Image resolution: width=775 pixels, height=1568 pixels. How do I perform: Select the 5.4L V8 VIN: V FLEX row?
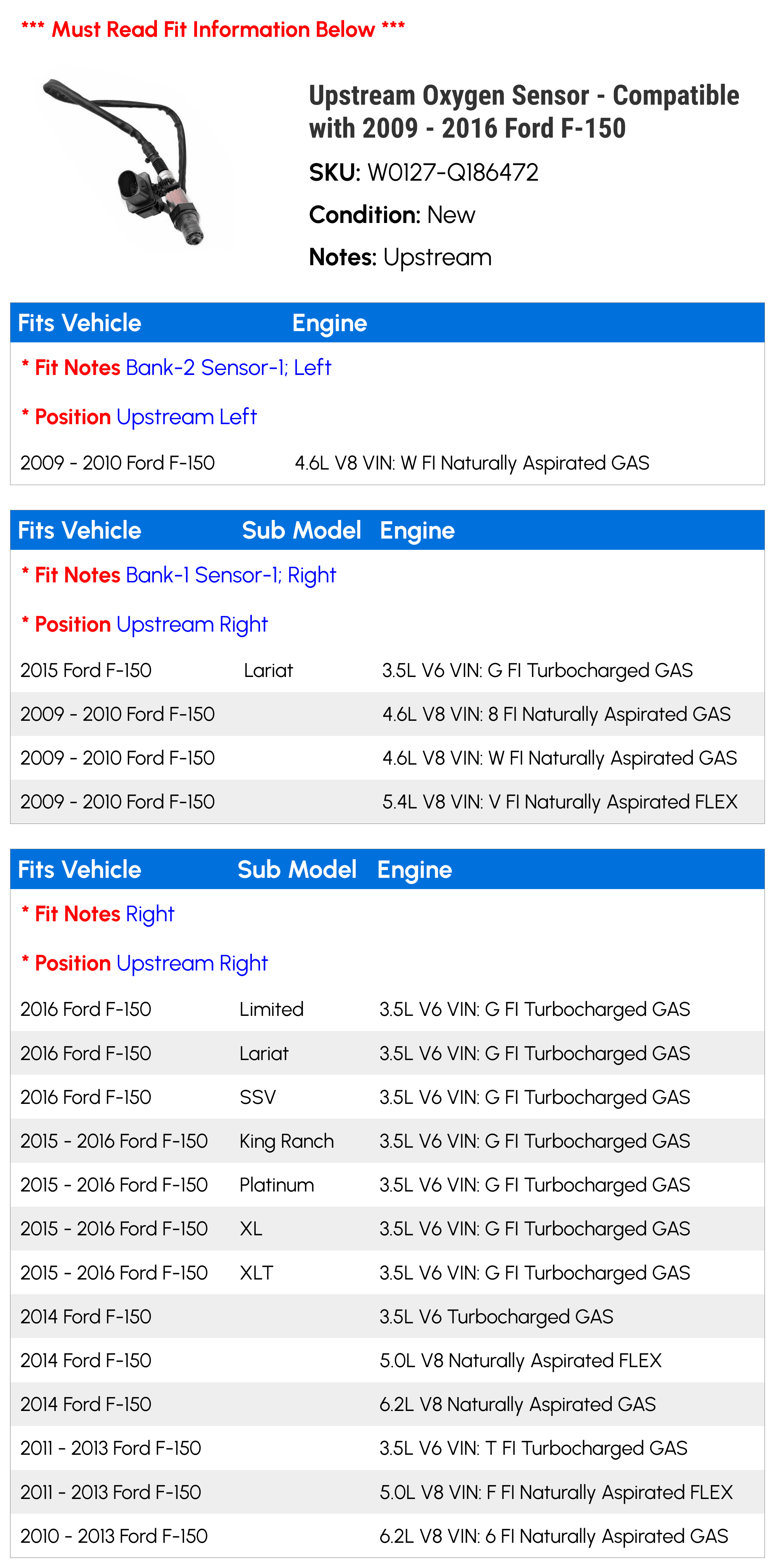tap(387, 802)
